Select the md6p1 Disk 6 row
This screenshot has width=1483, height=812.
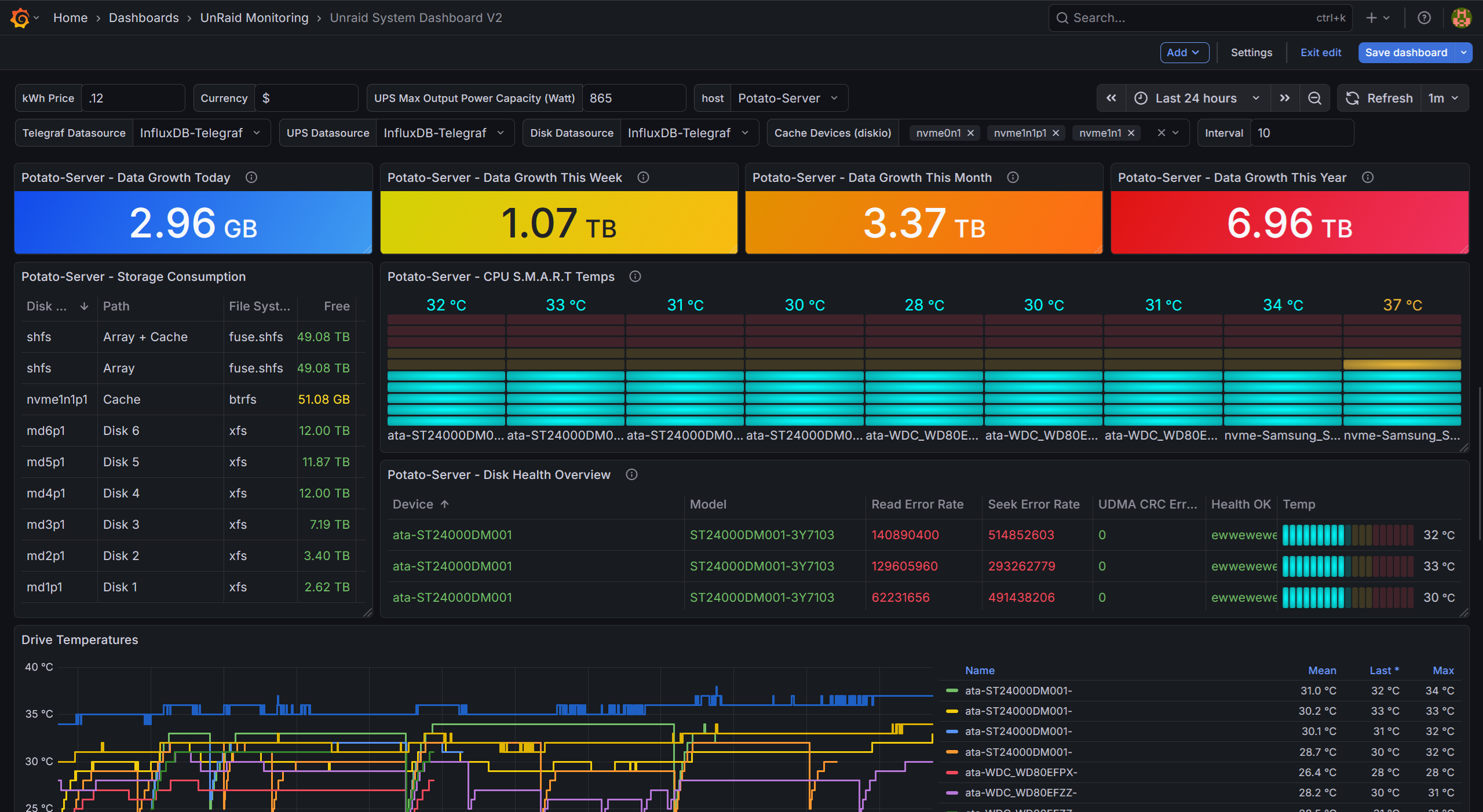(193, 431)
